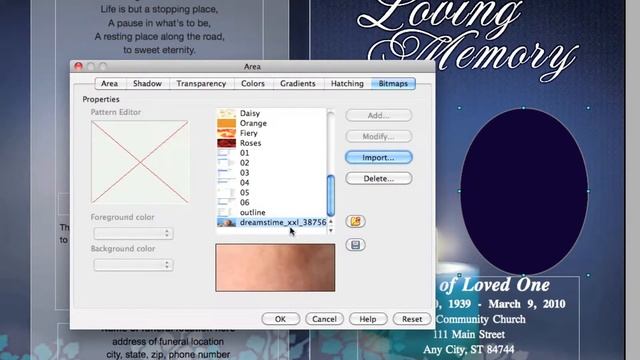Select the Hatching tab
Image resolution: width=640 pixels, height=360 pixels.
pyautogui.click(x=347, y=84)
